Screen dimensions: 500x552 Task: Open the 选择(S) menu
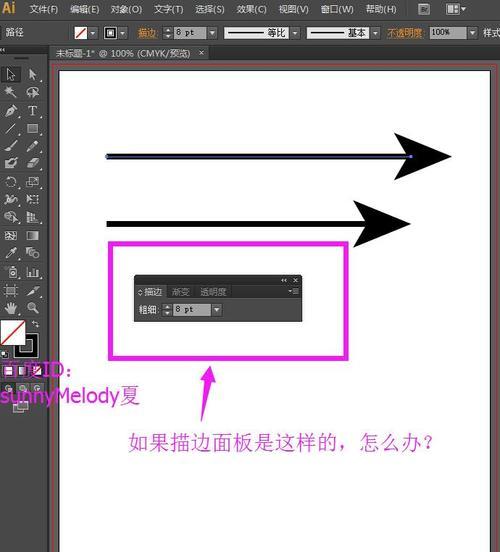coord(210,9)
